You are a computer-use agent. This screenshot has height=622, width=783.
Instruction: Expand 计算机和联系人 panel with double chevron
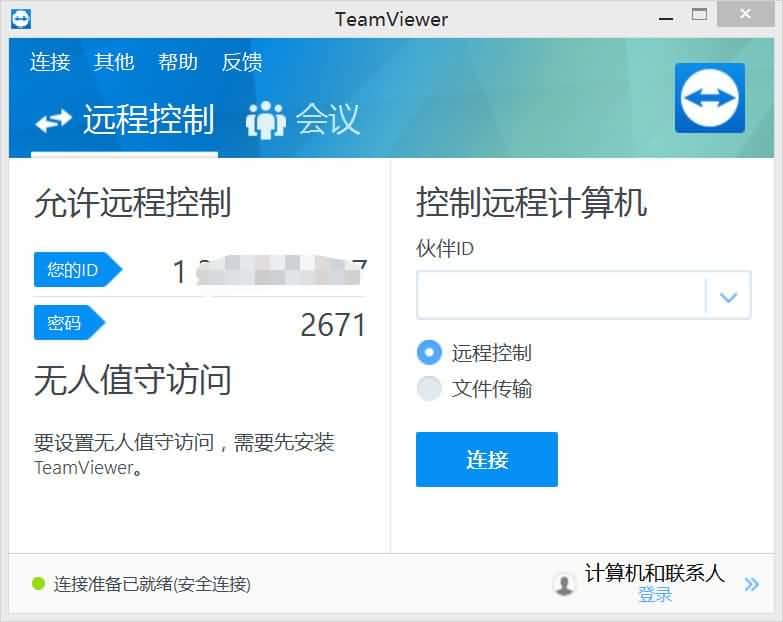pos(751,584)
